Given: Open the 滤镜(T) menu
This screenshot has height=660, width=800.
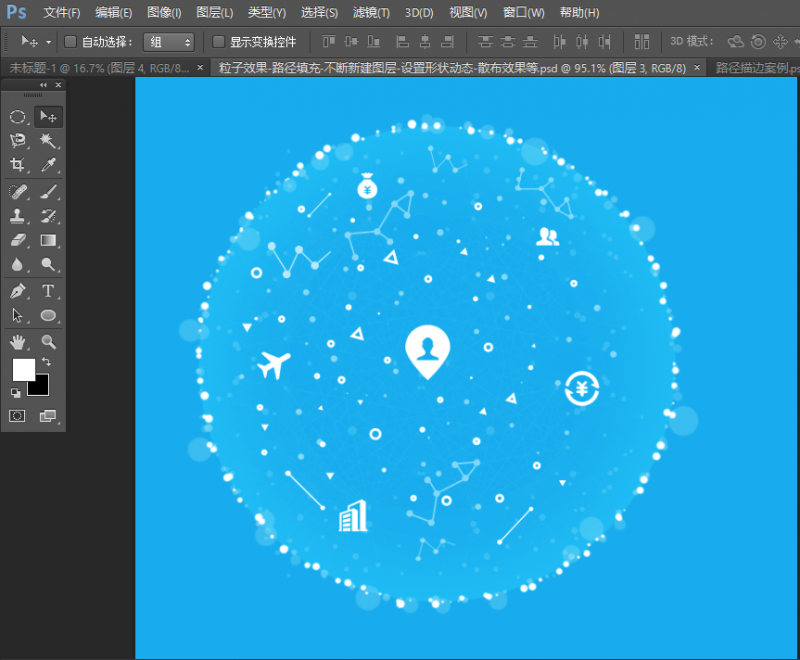Looking at the screenshot, I should click(372, 13).
